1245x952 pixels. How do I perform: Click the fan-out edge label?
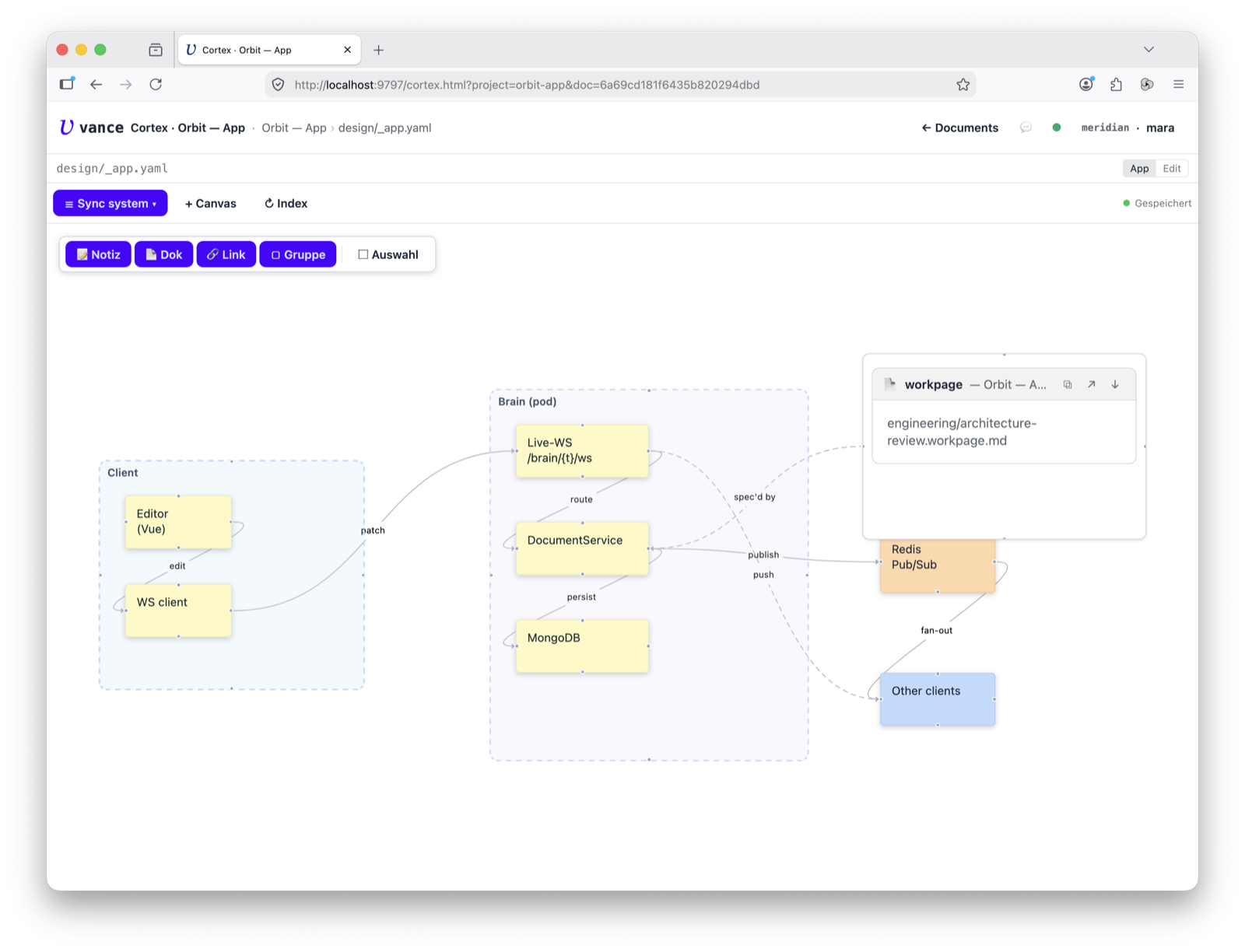click(936, 630)
